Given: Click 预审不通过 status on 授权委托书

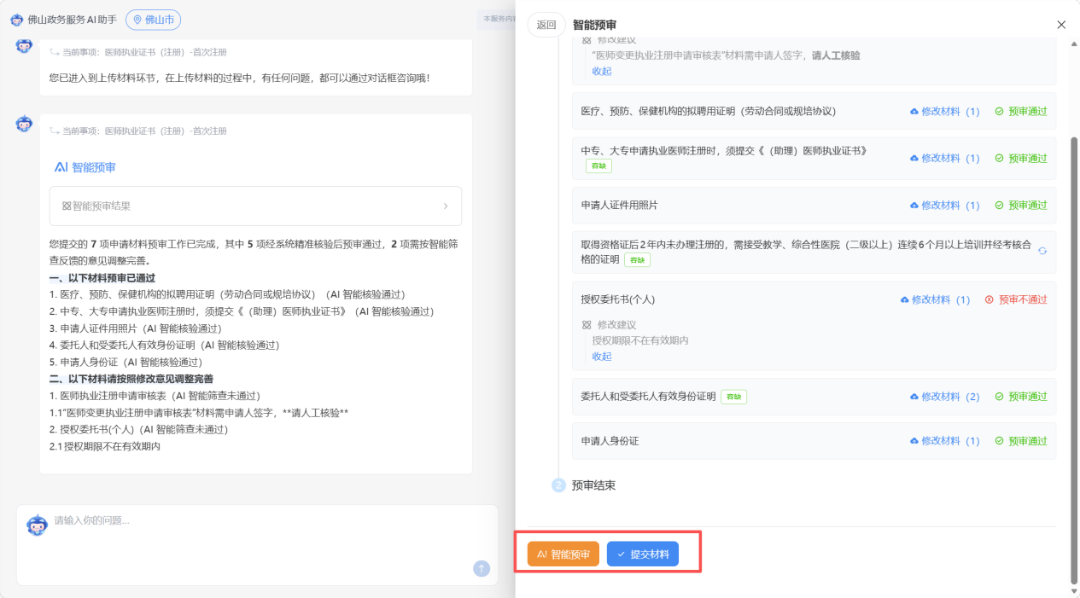Looking at the screenshot, I should [x=1016, y=300].
